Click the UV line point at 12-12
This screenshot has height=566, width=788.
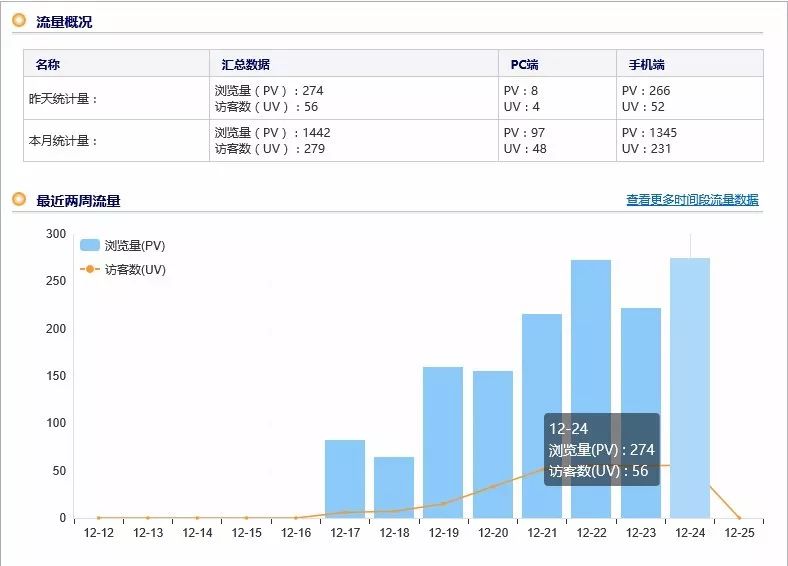pyautogui.click(x=98, y=518)
